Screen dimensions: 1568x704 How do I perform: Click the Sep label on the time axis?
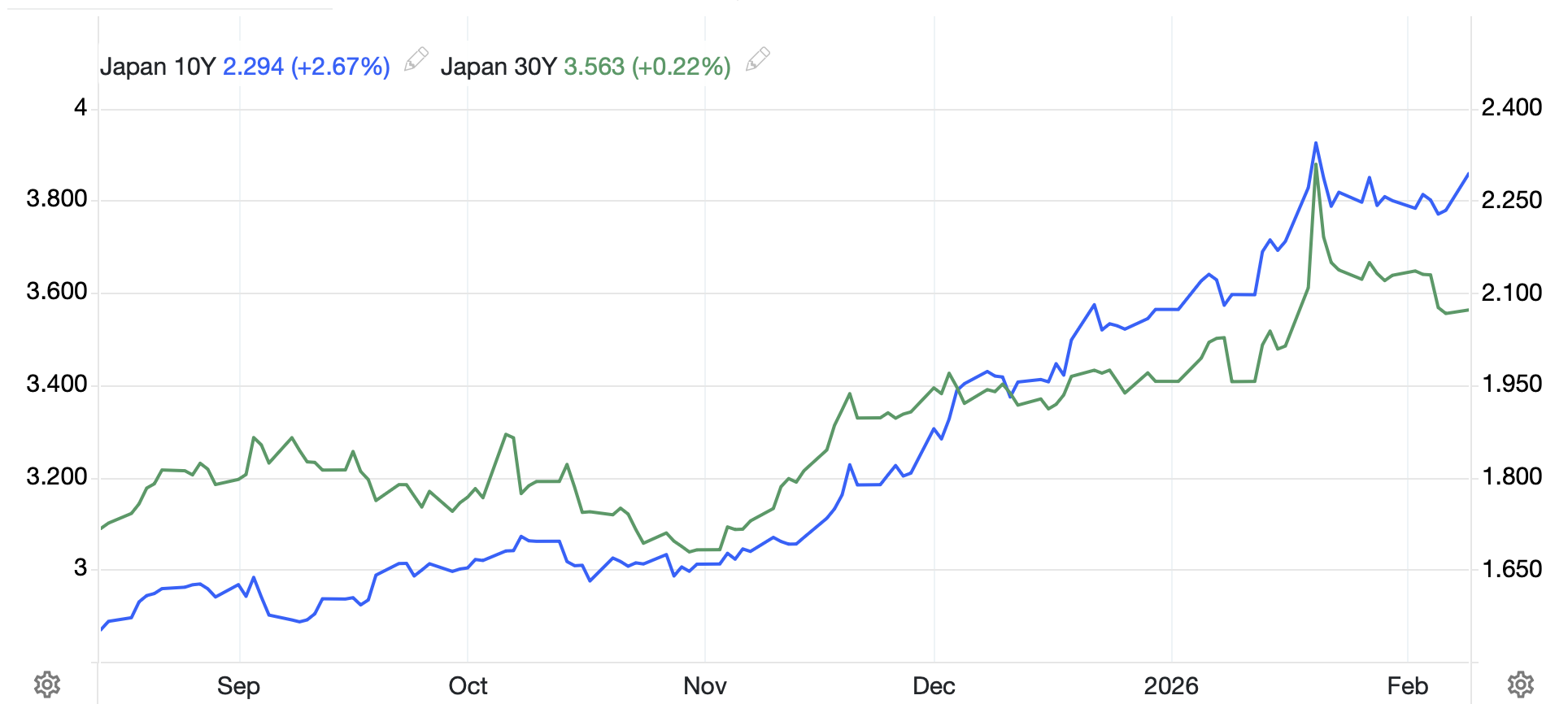(x=238, y=686)
